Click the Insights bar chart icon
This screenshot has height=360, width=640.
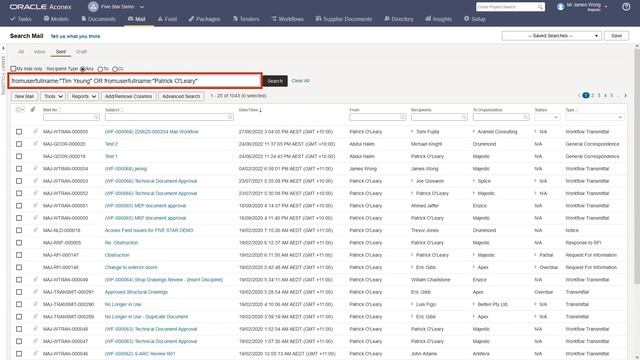point(428,19)
